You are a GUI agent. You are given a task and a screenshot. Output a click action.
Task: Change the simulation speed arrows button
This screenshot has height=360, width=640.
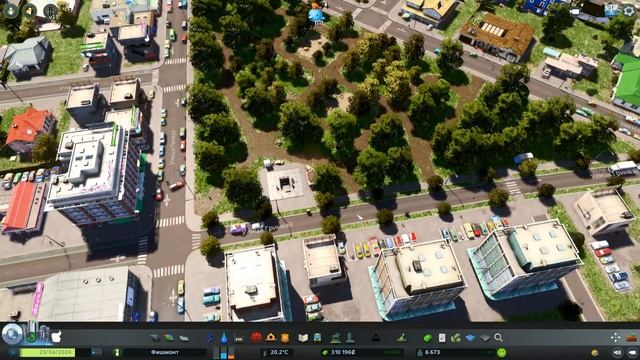tap(97, 352)
